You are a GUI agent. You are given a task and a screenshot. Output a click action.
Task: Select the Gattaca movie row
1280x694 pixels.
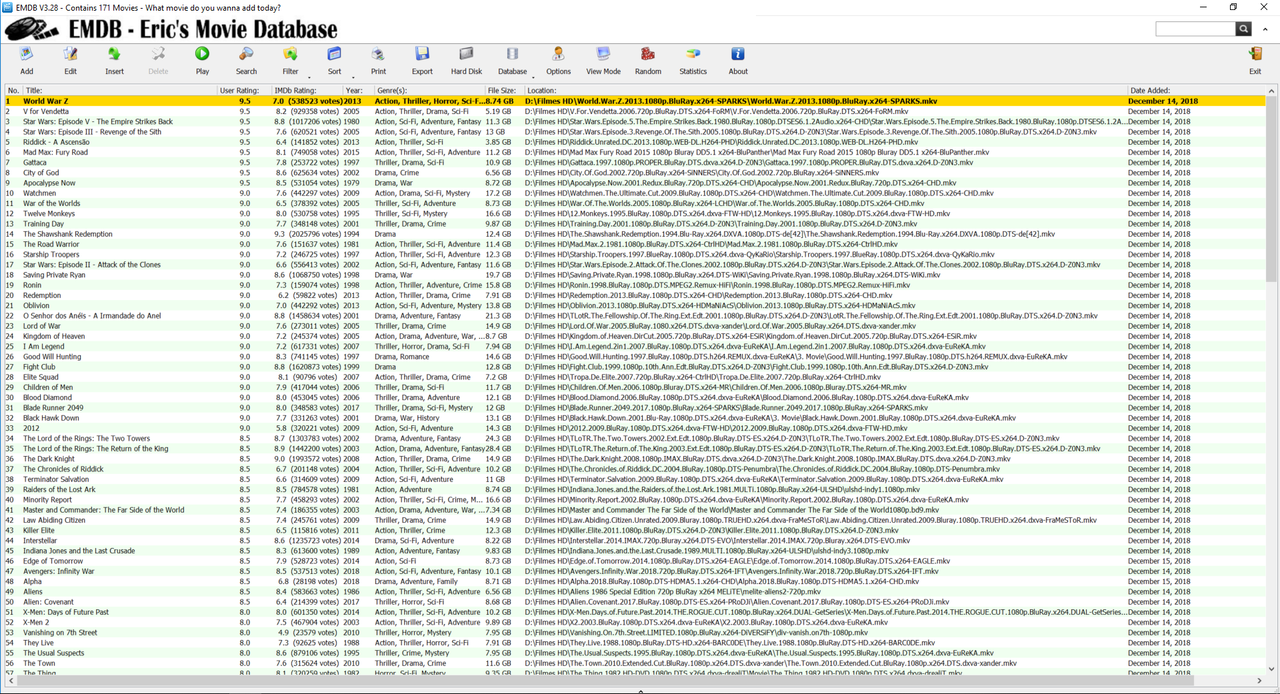click(634, 162)
